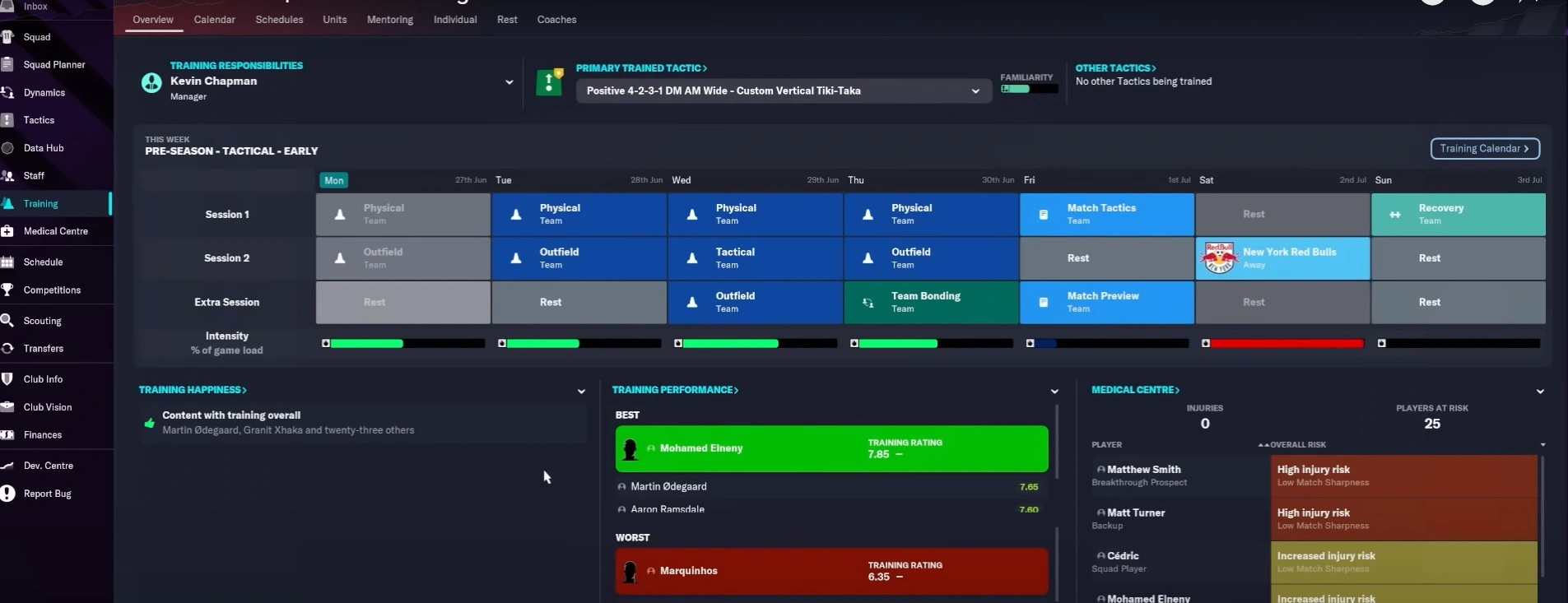Image resolution: width=1568 pixels, height=603 pixels.
Task: Click the Training Calendar button
Action: [x=1484, y=149]
